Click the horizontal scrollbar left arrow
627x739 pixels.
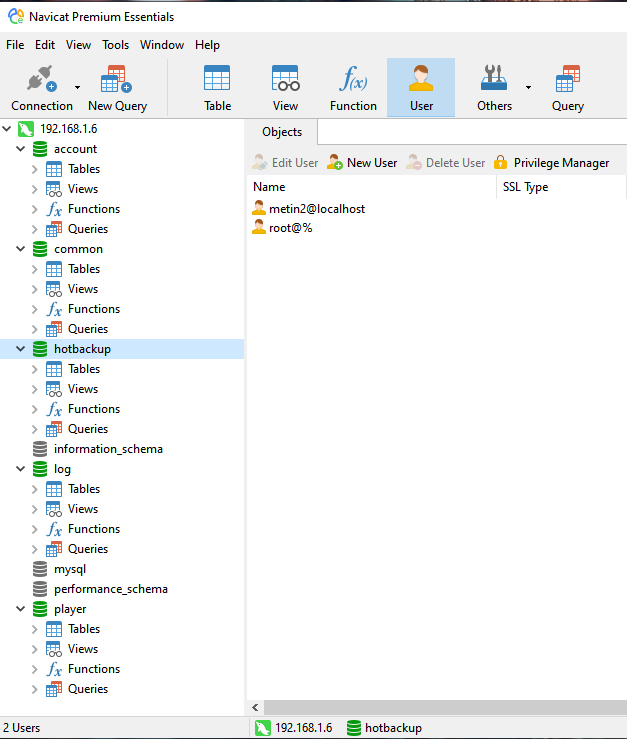255,707
